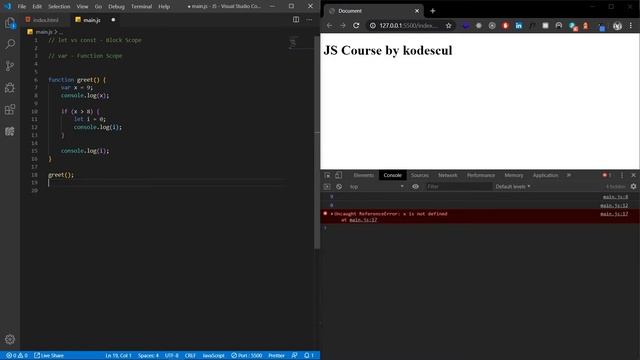Toggle the console sidebar

coord(327,187)
